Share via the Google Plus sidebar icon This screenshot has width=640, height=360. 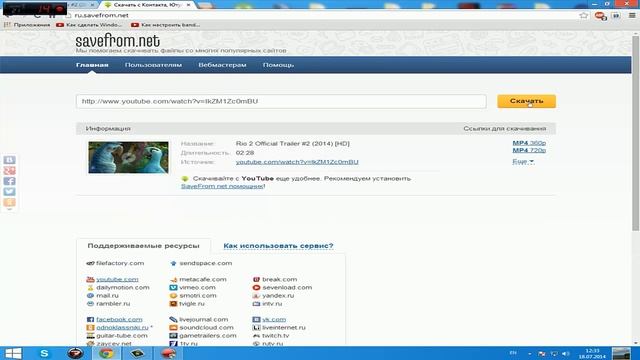tap(9, 171)
